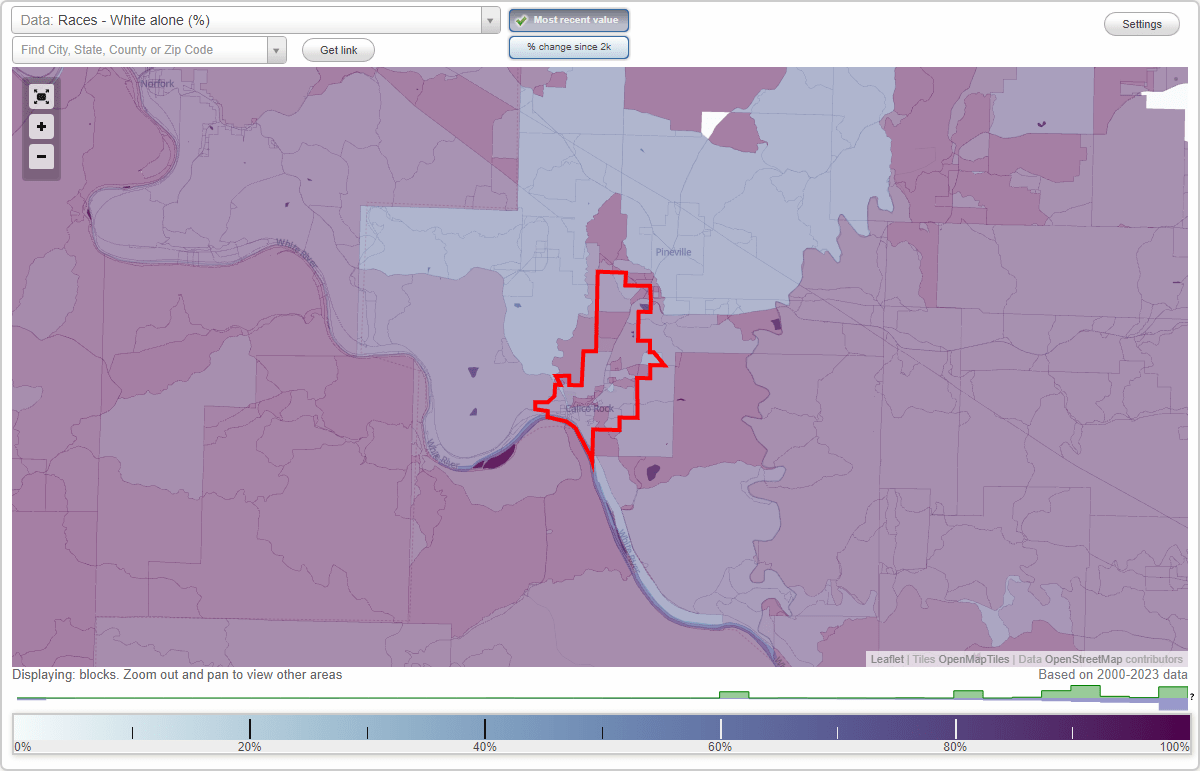Viewport: 1200px width, 771px height.
Task: Click the Data dropdown arrow
Action: [x=488, y=20]
